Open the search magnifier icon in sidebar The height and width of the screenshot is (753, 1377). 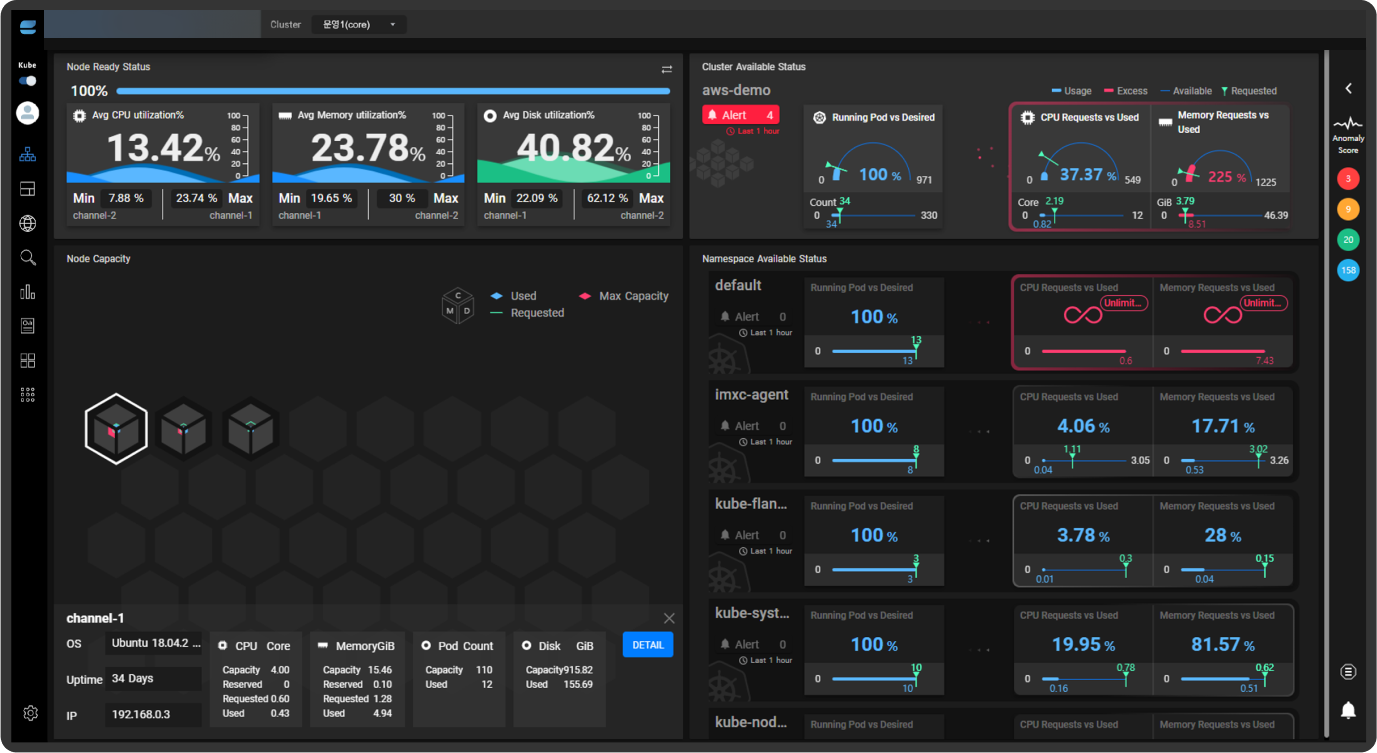click(27, 258)
